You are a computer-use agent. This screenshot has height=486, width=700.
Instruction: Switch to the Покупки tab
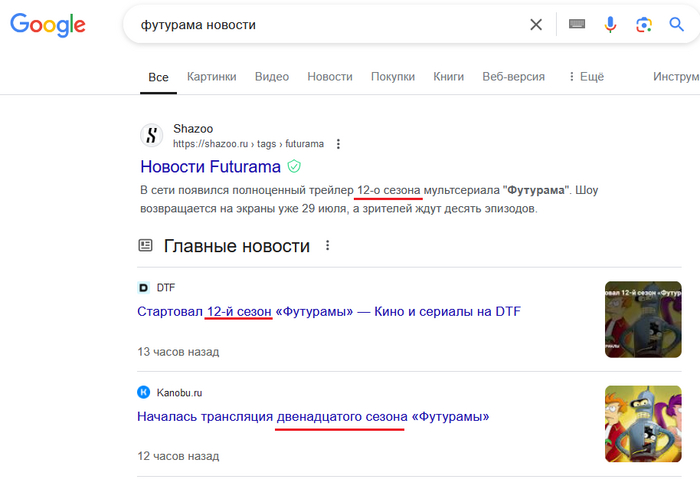click(x=393, y=77)
